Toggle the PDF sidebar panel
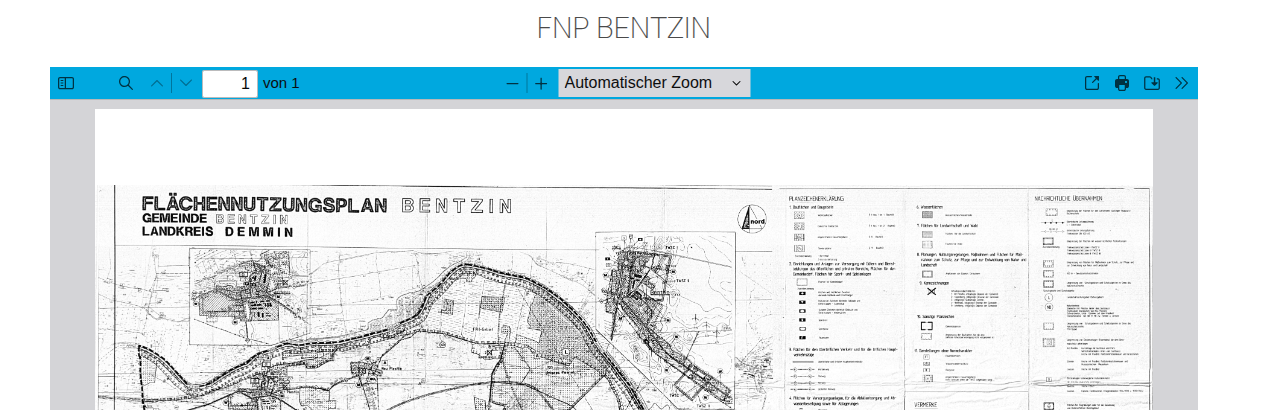 coord(66,83)
